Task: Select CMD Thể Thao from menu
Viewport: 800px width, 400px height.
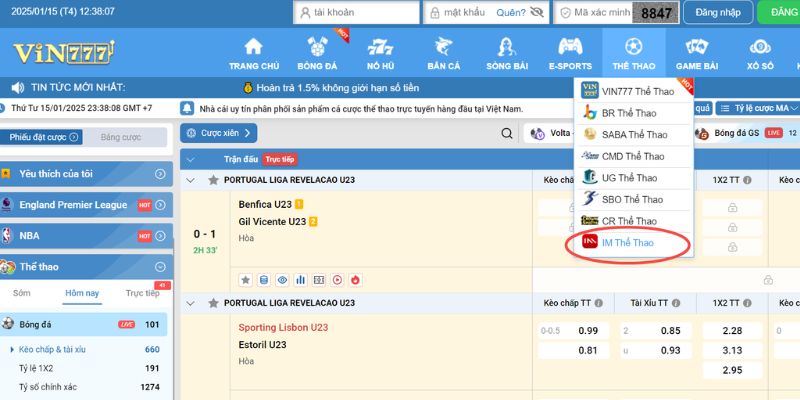Action: pos(634,156)
